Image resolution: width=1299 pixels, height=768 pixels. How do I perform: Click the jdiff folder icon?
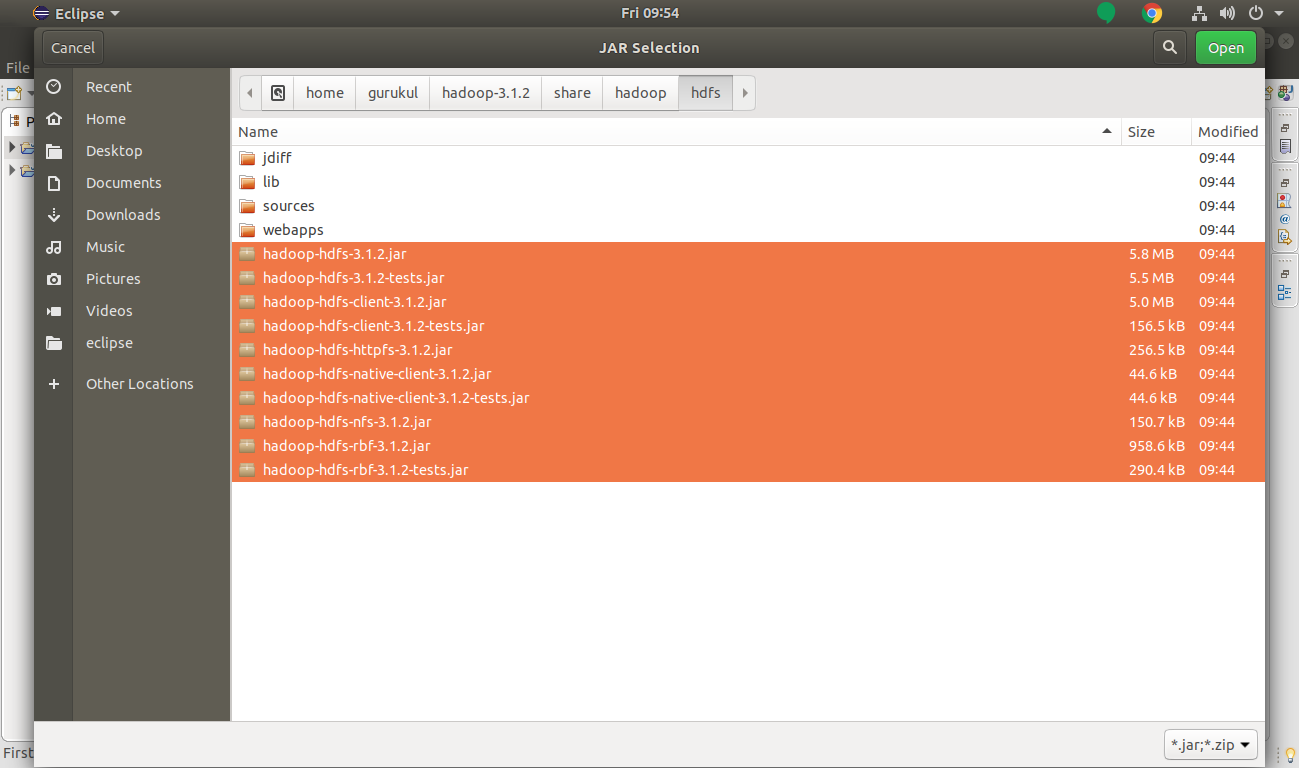248,158
